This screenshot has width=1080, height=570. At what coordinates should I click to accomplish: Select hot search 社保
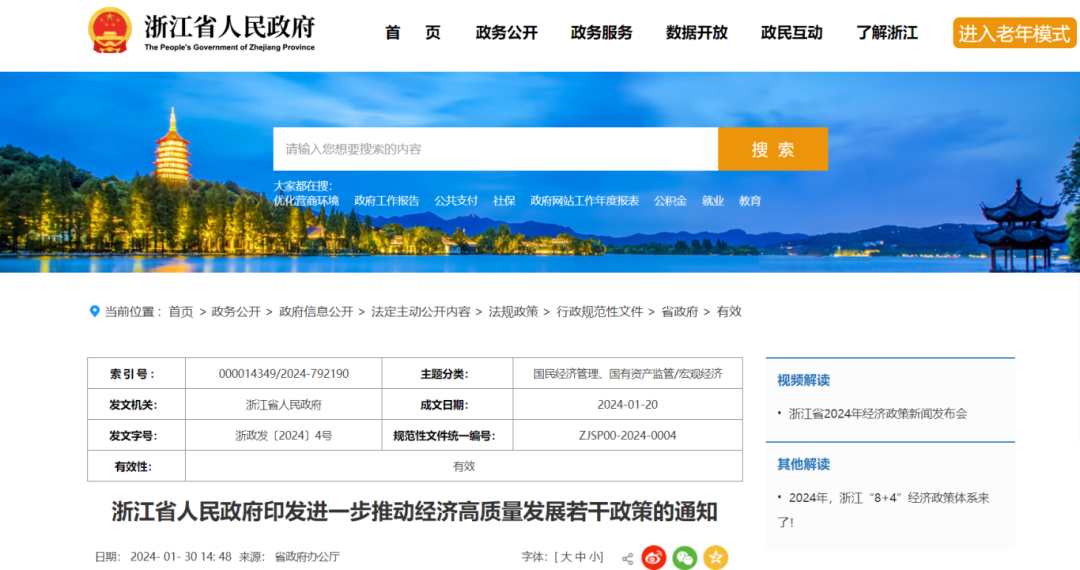click(504, 200)
